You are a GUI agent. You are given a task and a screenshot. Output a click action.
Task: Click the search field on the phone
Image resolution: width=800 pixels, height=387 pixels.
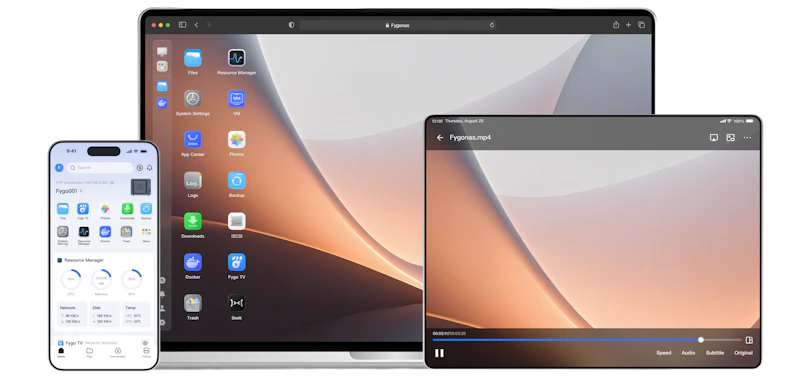pos(100,167)
